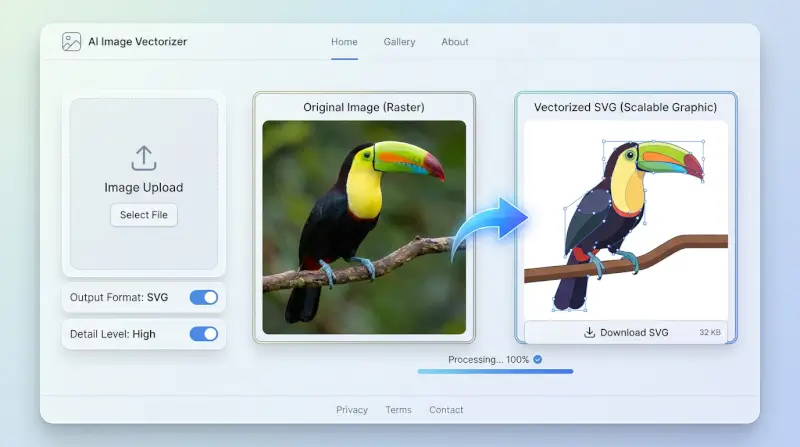Click the 'Vectorized SVG (Scalable Graphic)' heading
Screen dimensions: 800x447
coord(626,107)
